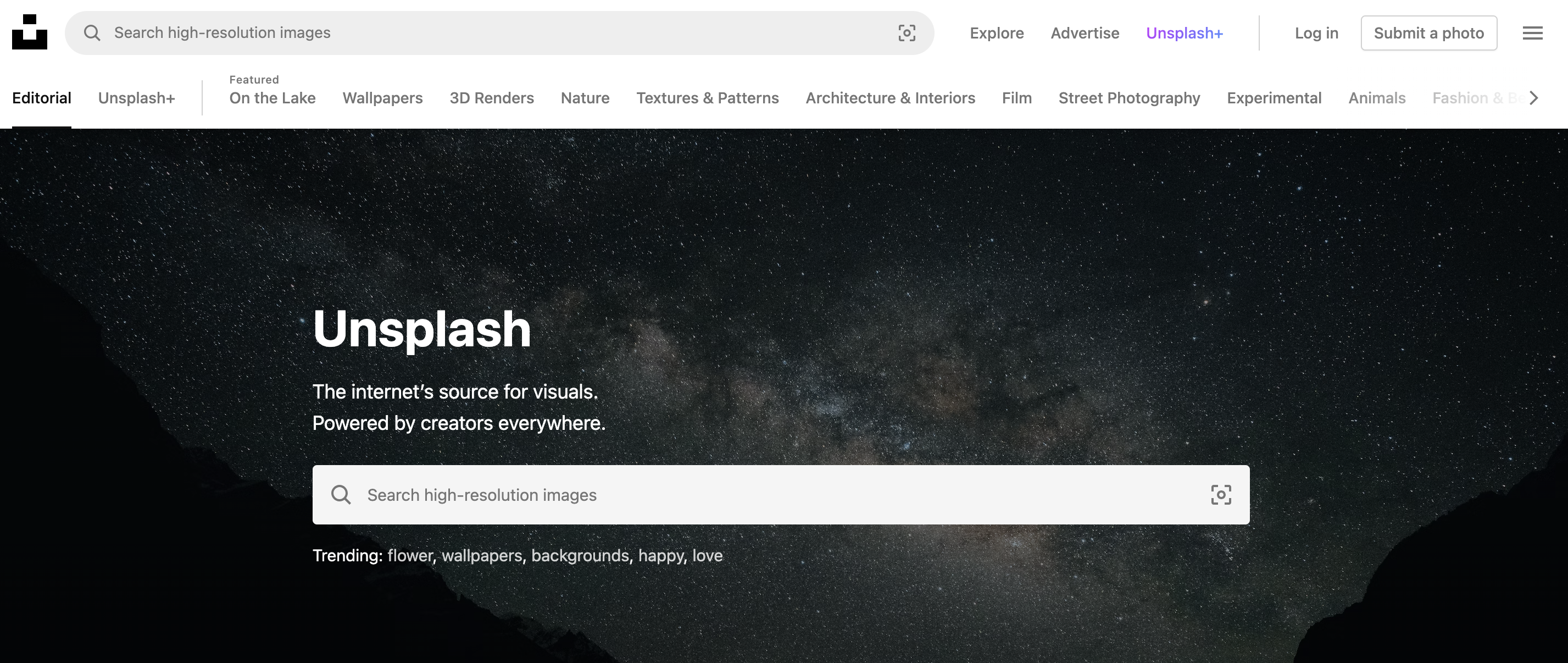Screen dimensions: 1568x663
Task: Go to the Wallpapers category
Action: tap(382, 98)
